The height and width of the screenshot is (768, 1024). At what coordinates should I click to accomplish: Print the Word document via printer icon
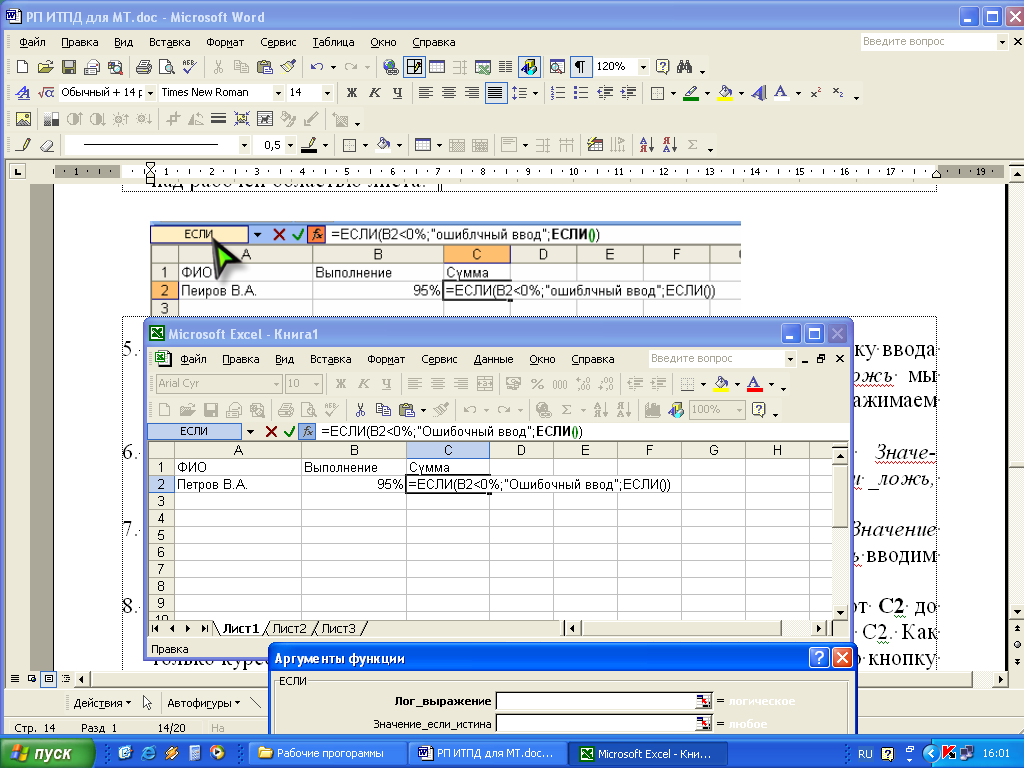[143, 67]
